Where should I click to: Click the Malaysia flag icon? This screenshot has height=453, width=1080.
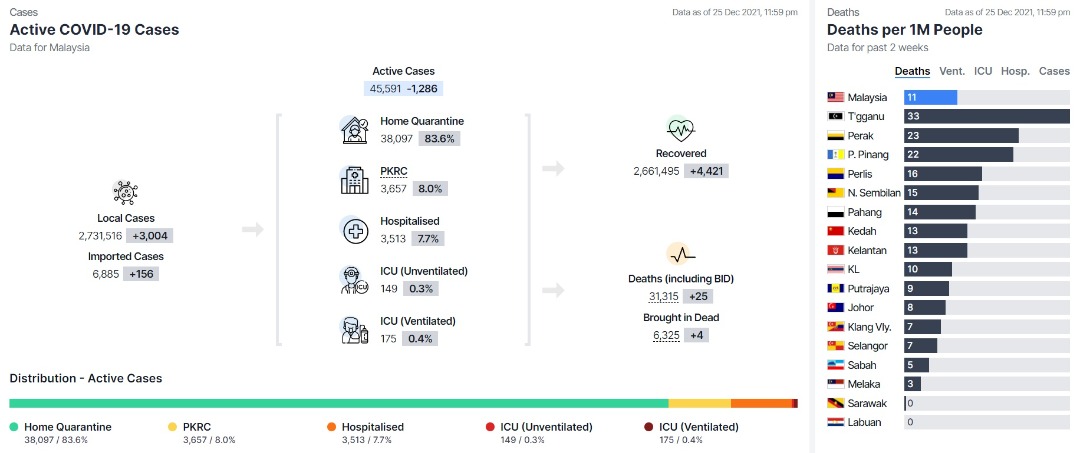tap(835, 98)
